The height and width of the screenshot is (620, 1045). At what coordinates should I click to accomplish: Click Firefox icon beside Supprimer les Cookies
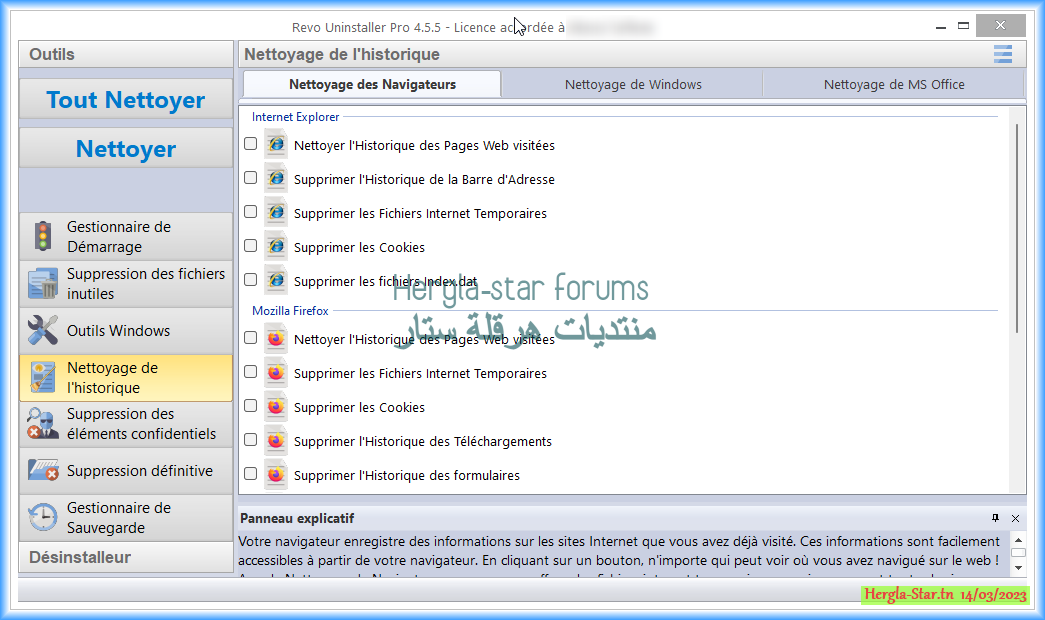point(276,407)
